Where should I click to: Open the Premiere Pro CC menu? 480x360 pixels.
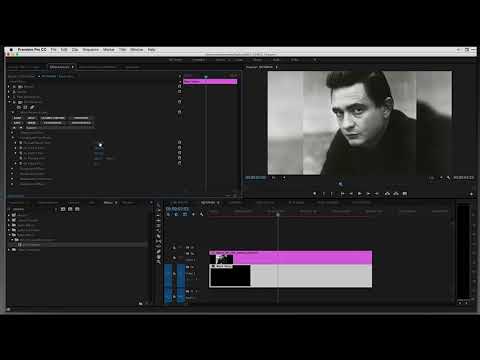(32, 49)
